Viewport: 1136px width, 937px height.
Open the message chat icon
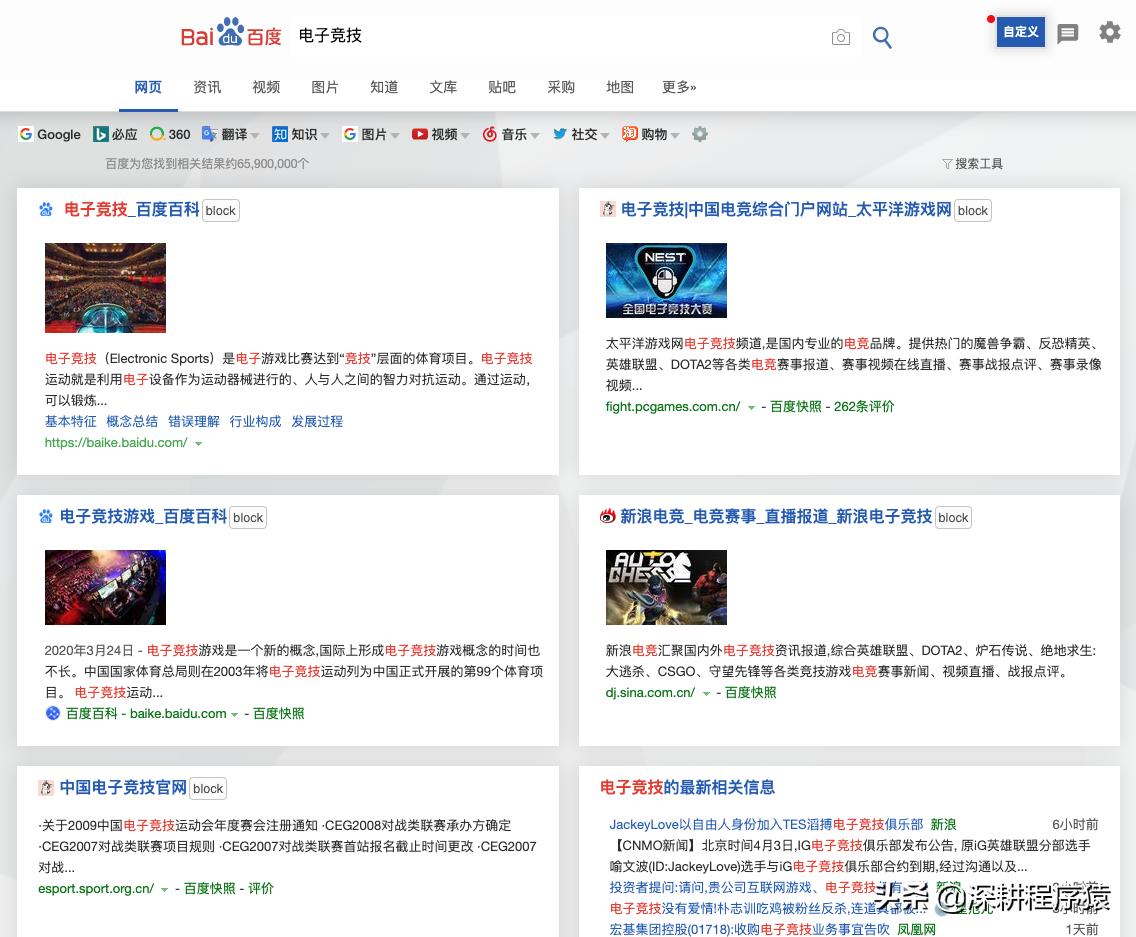(1067, 33)
